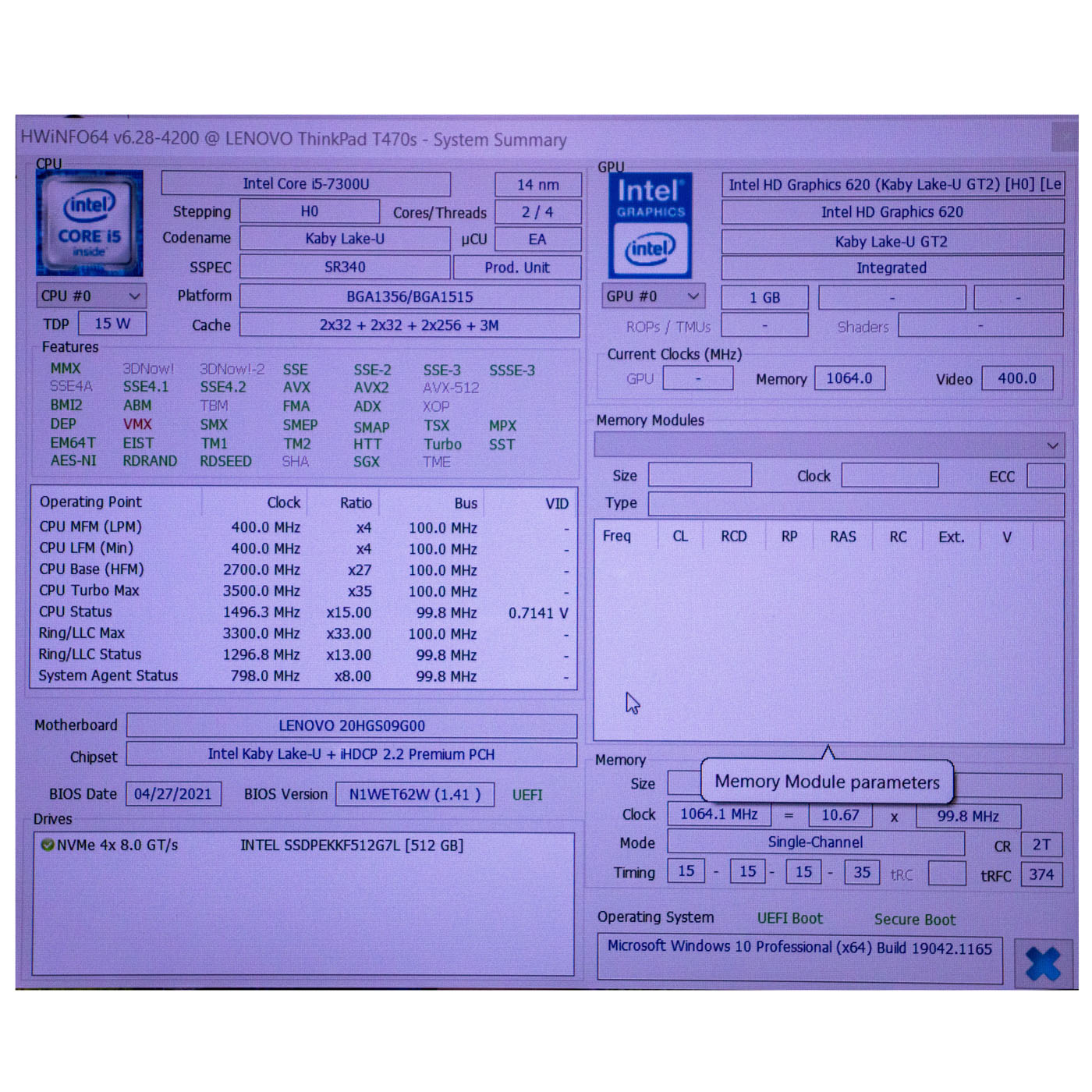The height and width of the screenshot is (1092, 1092).
Task: Select the CPU MFM (LPM) row
Action: click(x=304, y=527)
